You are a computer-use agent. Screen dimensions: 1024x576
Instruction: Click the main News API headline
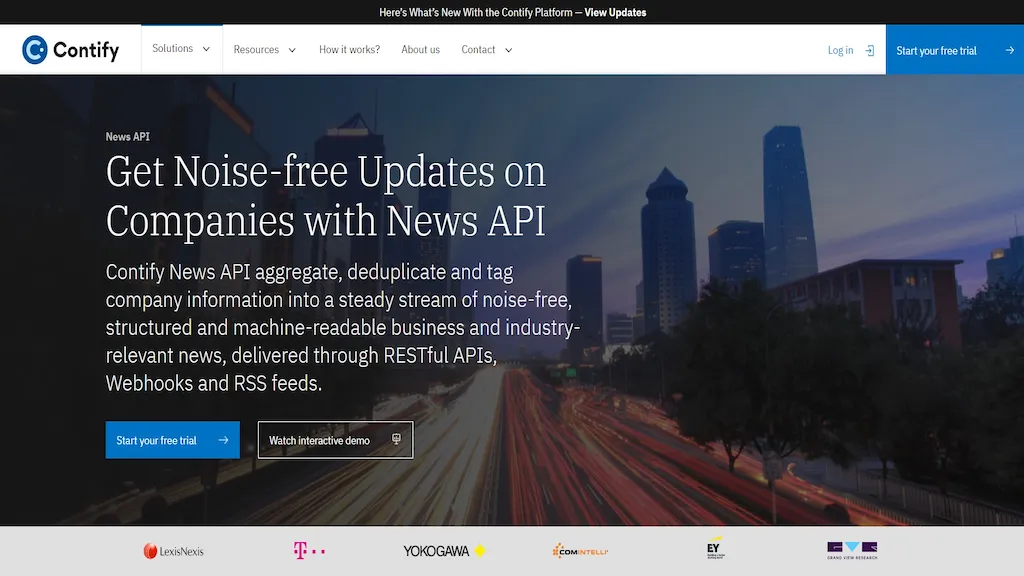pos(326,196)
